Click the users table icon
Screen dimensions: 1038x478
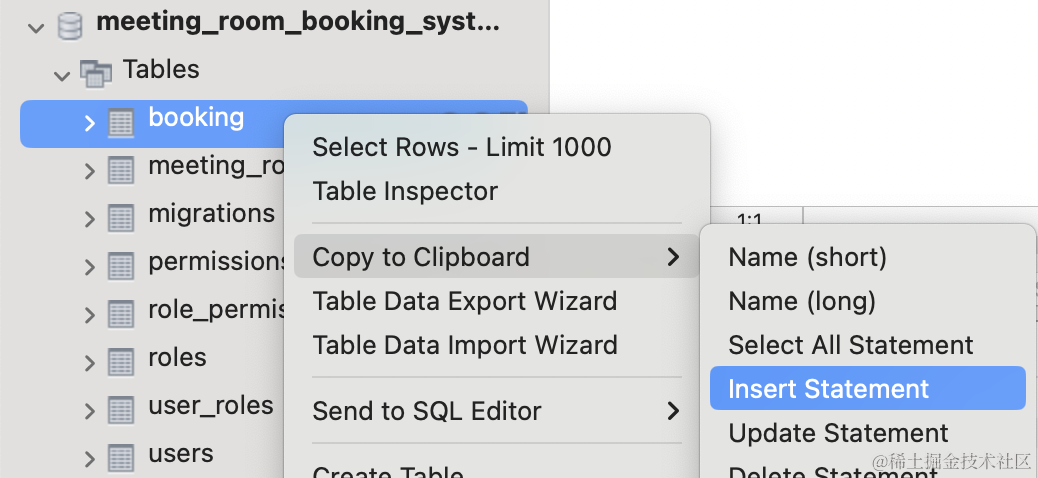pos(121,455)
